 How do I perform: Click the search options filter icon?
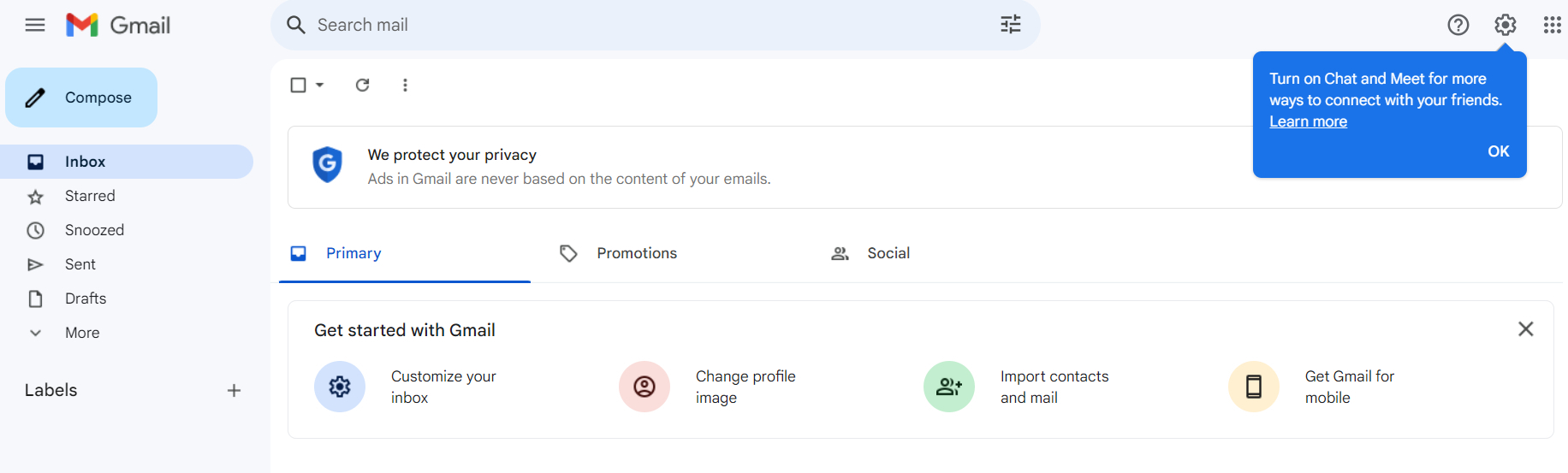[x=1011, y=25]
